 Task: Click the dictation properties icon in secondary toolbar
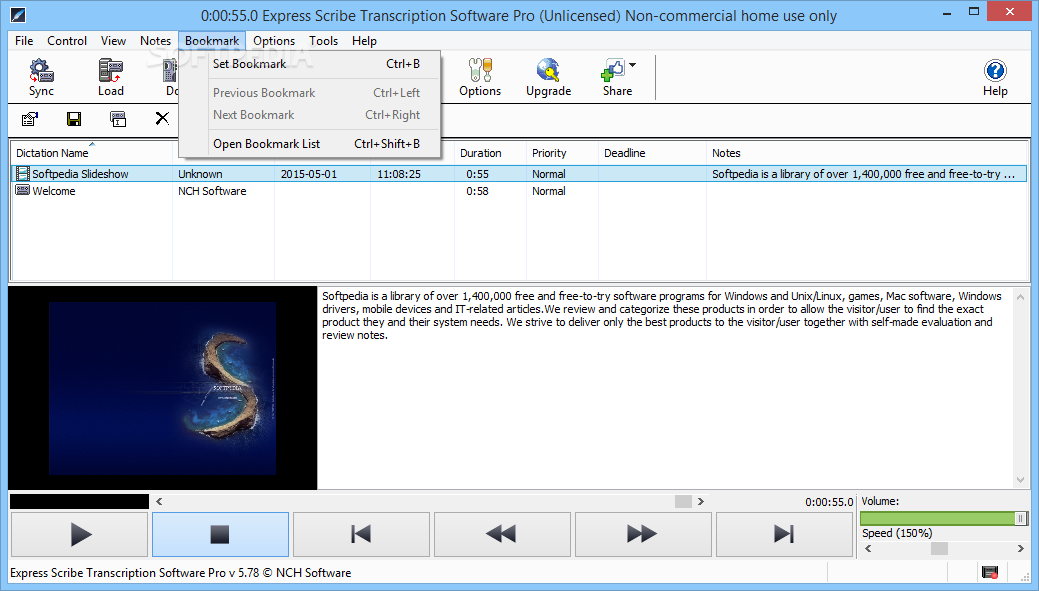point(30,119)
